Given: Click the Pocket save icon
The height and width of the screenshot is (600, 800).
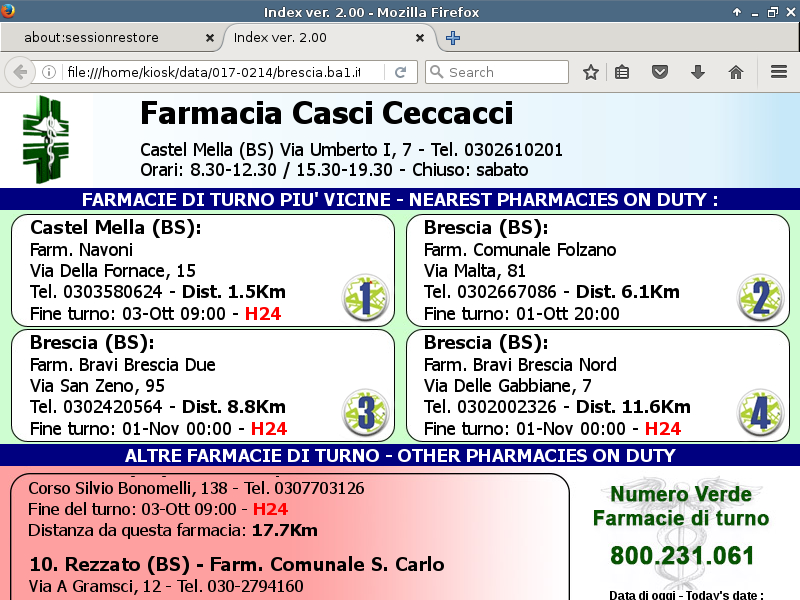Looking at the screenshot, I should pyautogui.click(x=660, y=72).
